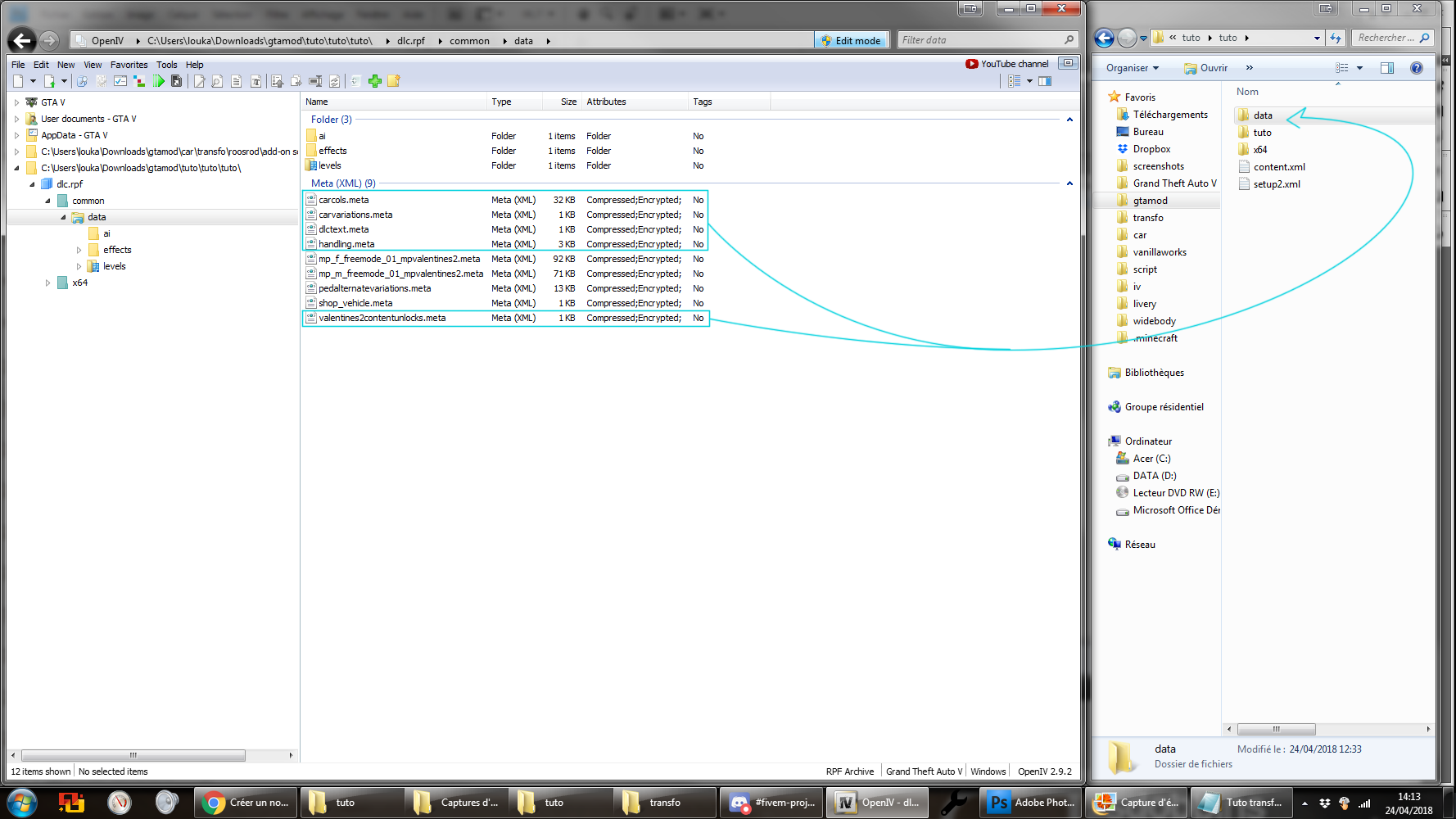Click the new blank document toolbar icon
1456x819 pixels.
click(x=18, y=81)
